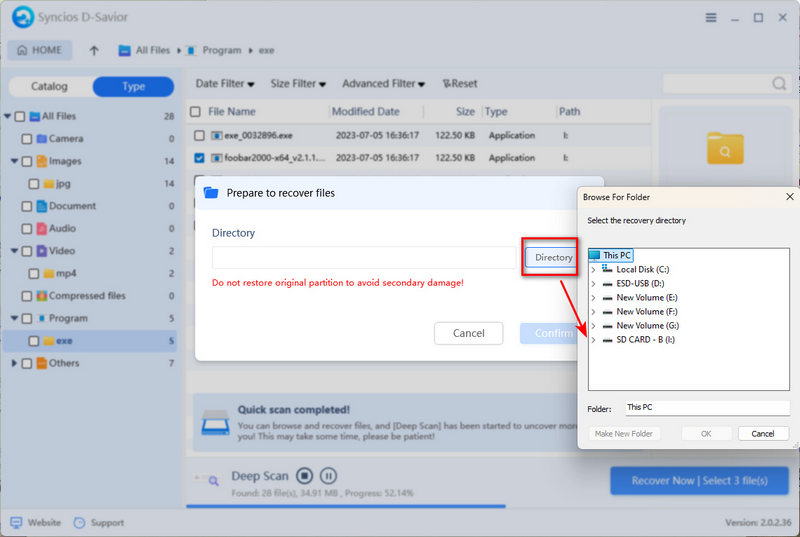The image size is (800, 537).
Task: Select New Volume (G:) in folder tree
Action: pos(647,325)
